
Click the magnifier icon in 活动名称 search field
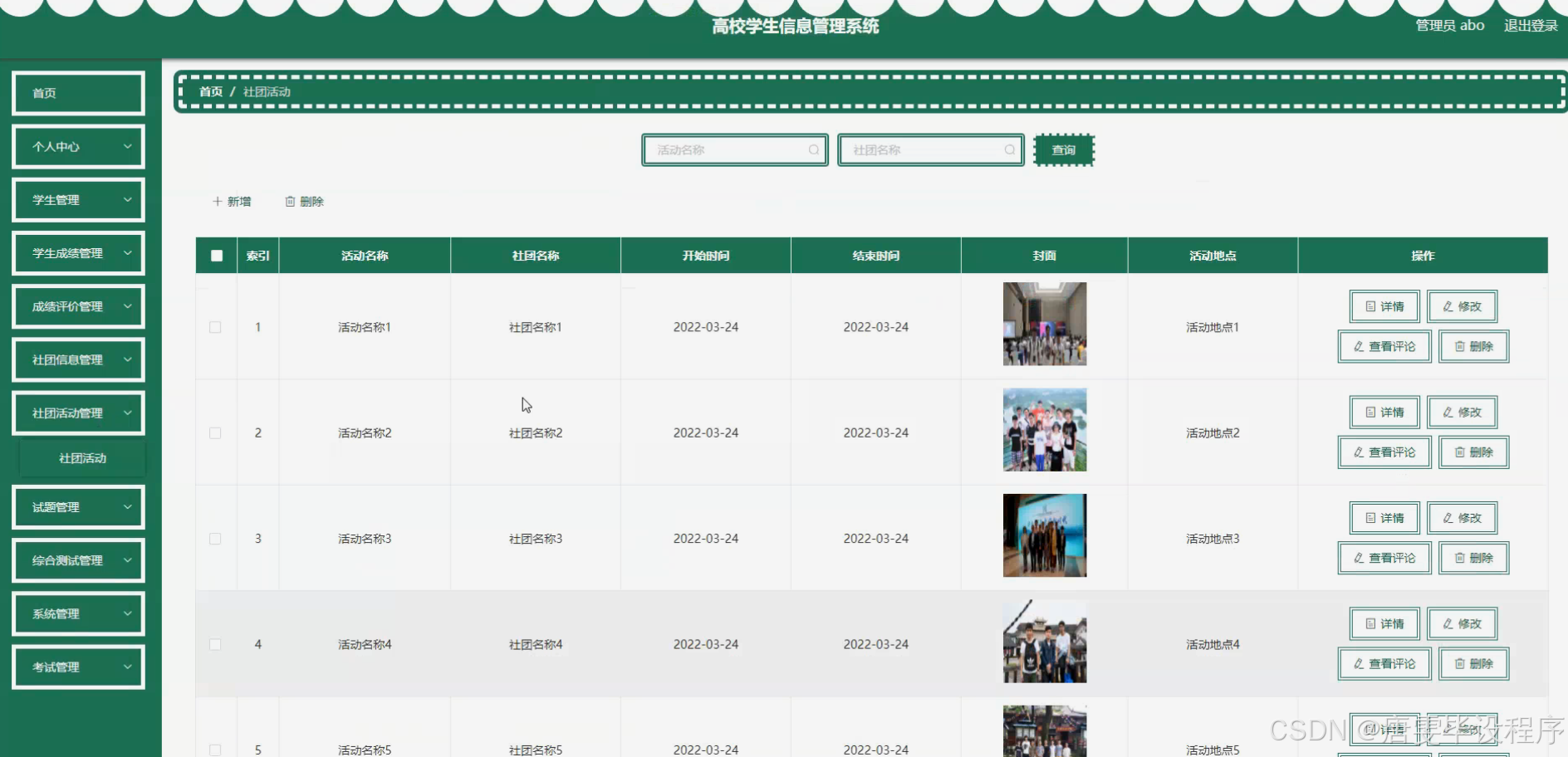[x=814, y=150]
